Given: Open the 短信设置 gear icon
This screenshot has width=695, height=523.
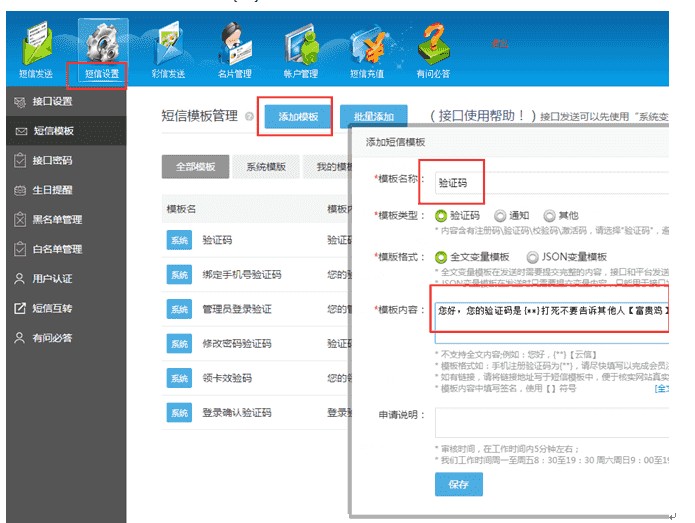Looking at the screenshot, I should (x=103, y=42).
